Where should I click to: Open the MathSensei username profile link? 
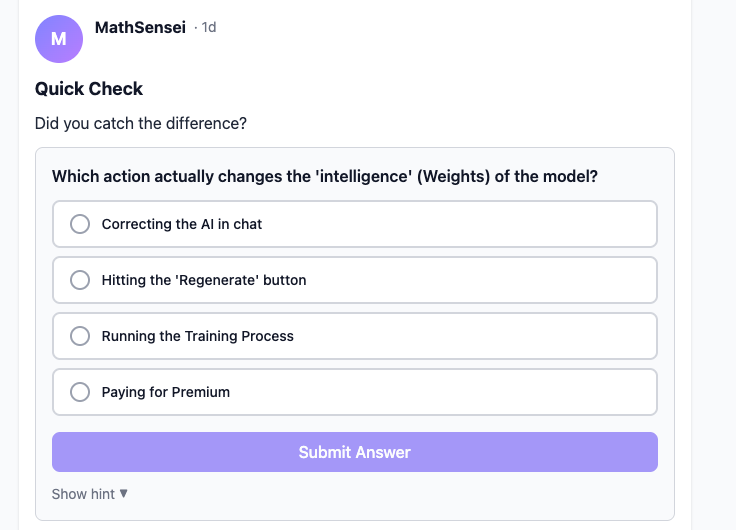tap(140, 27)
